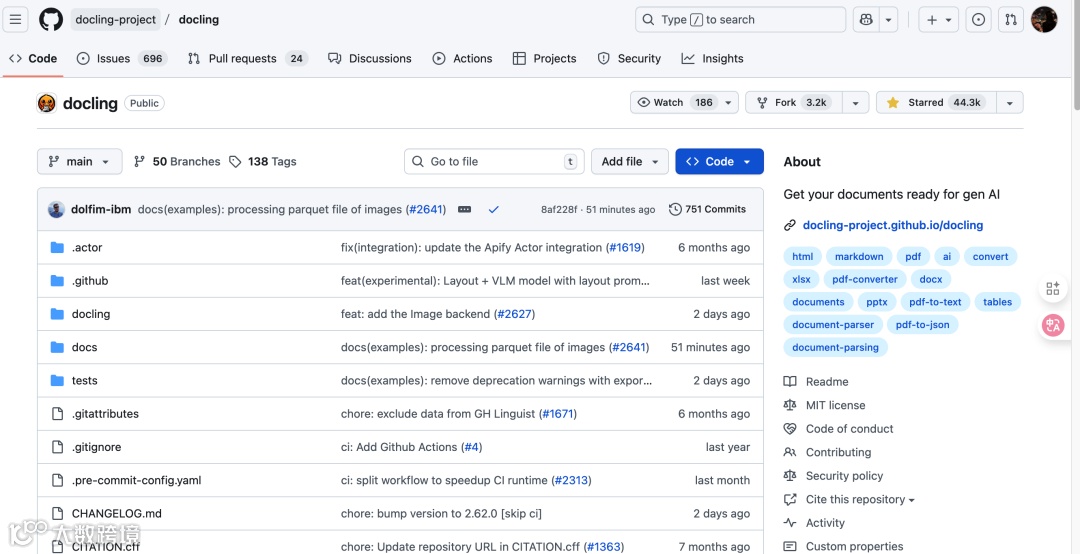Open pull request #2313 link
The width and height of the screenshot is (1080, 554).
tap(571, 480)
